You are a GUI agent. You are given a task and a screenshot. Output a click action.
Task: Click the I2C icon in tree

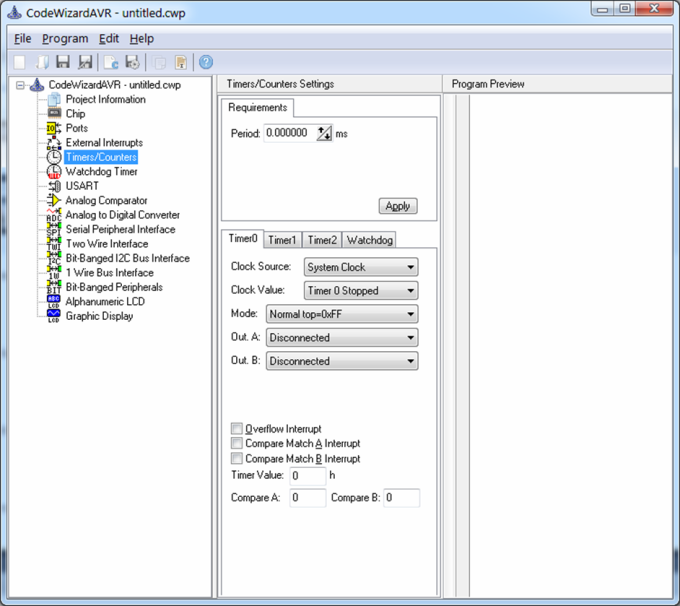tap(54, 258)
